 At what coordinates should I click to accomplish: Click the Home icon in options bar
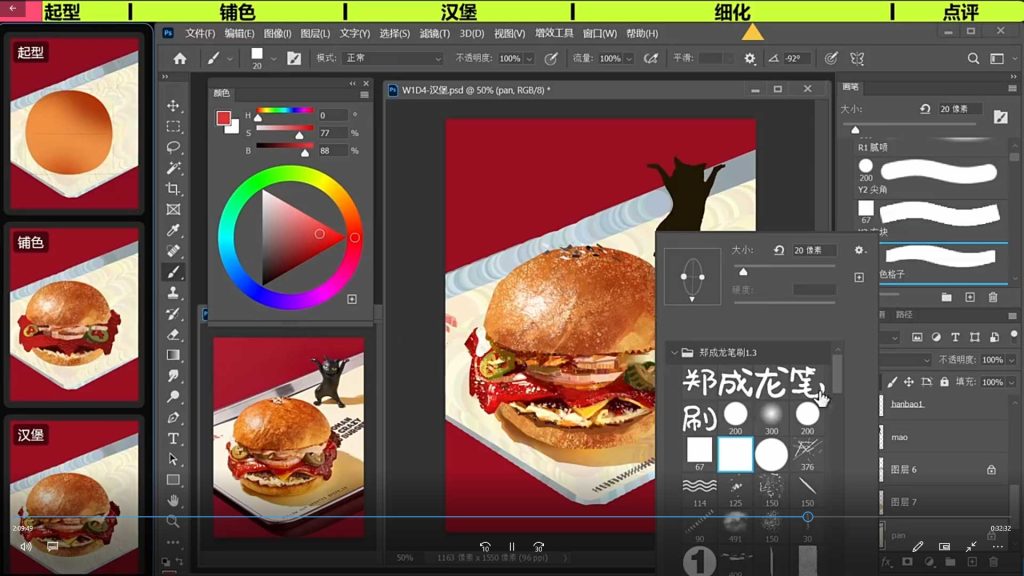click(x=180, y=59)
